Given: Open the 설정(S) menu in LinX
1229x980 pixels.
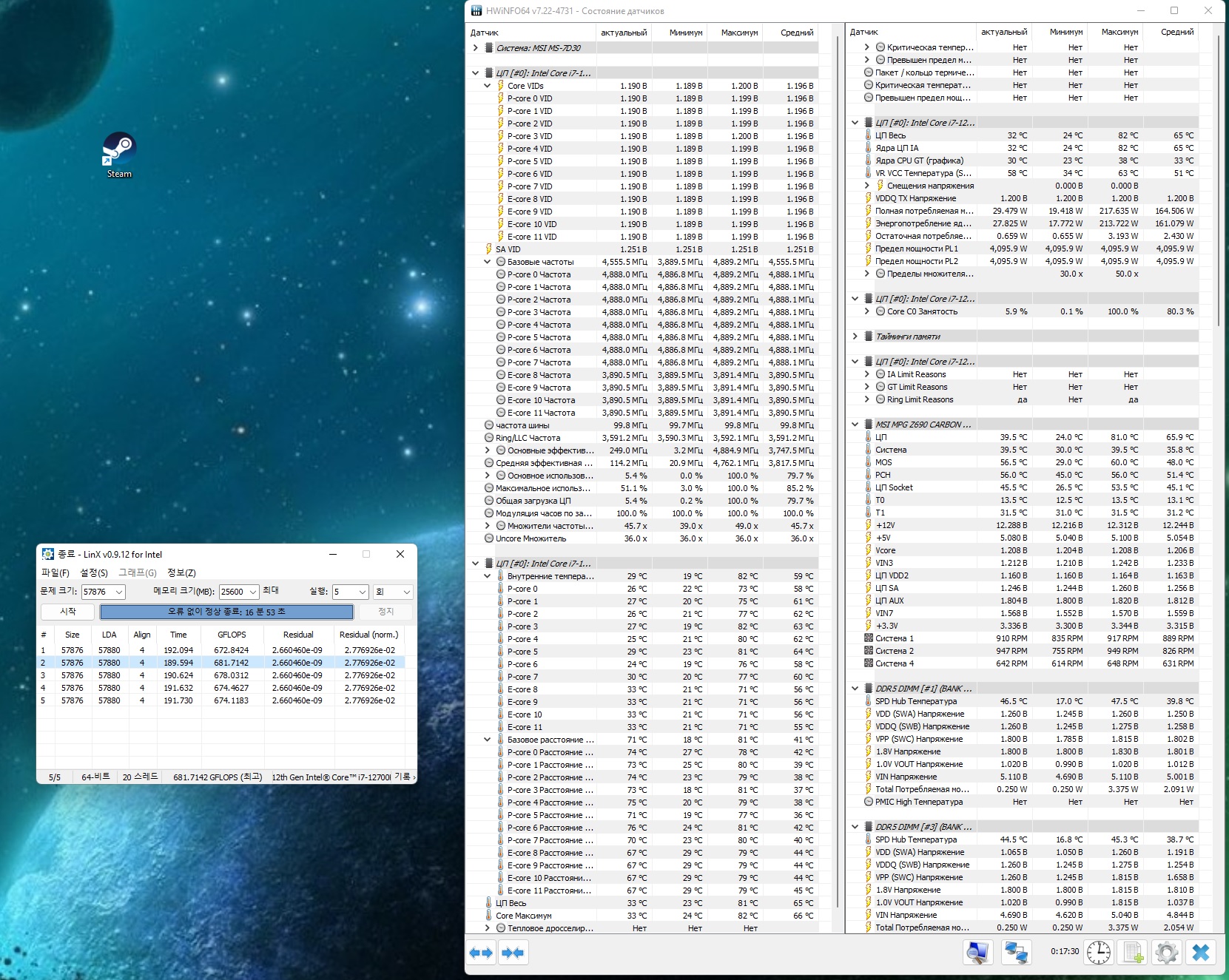Looking at the screenshot, I should pyautogui.click(x=94, y=572).
